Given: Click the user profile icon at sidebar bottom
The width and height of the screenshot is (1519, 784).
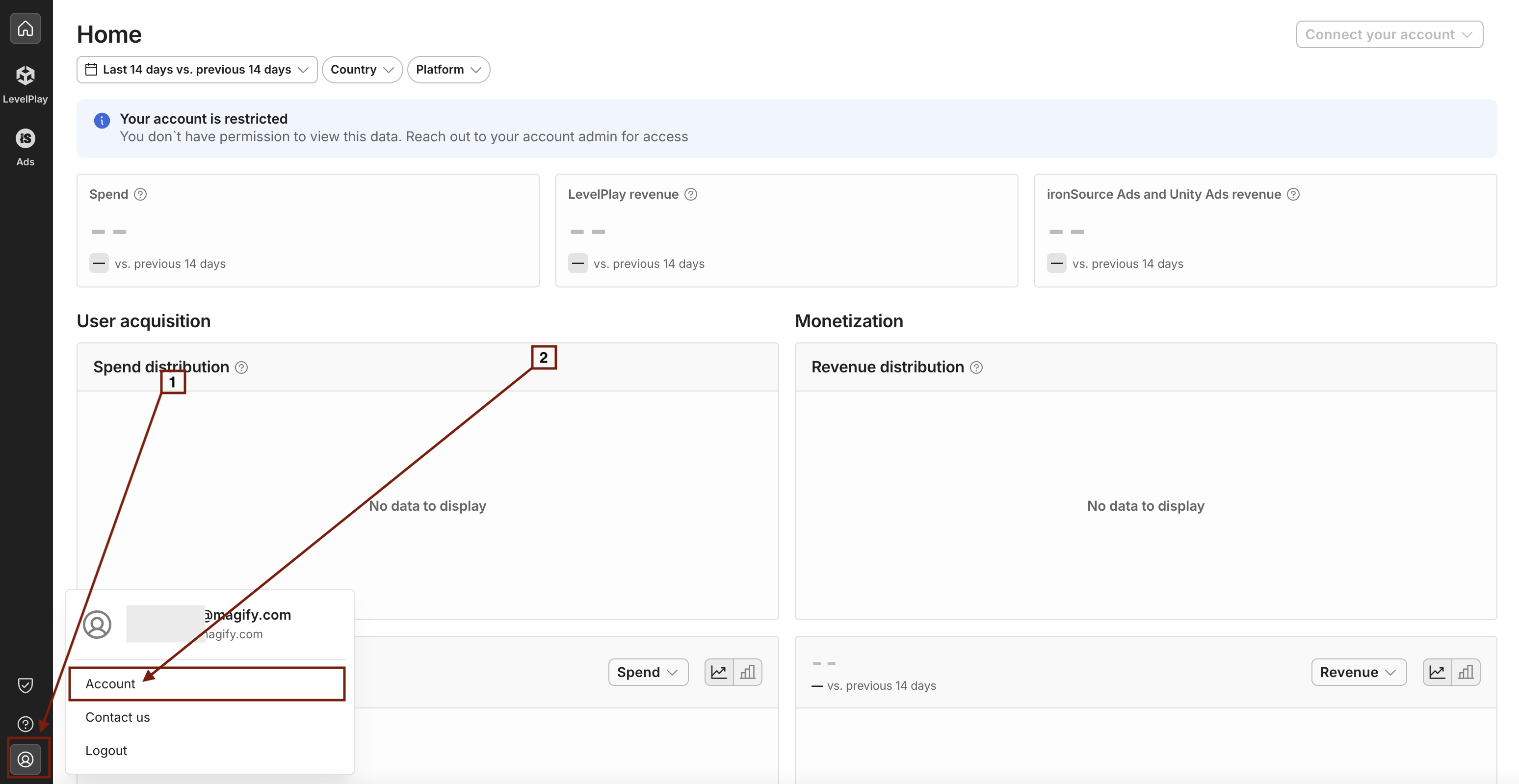Looking at the screenshot, I should (26, 758).
